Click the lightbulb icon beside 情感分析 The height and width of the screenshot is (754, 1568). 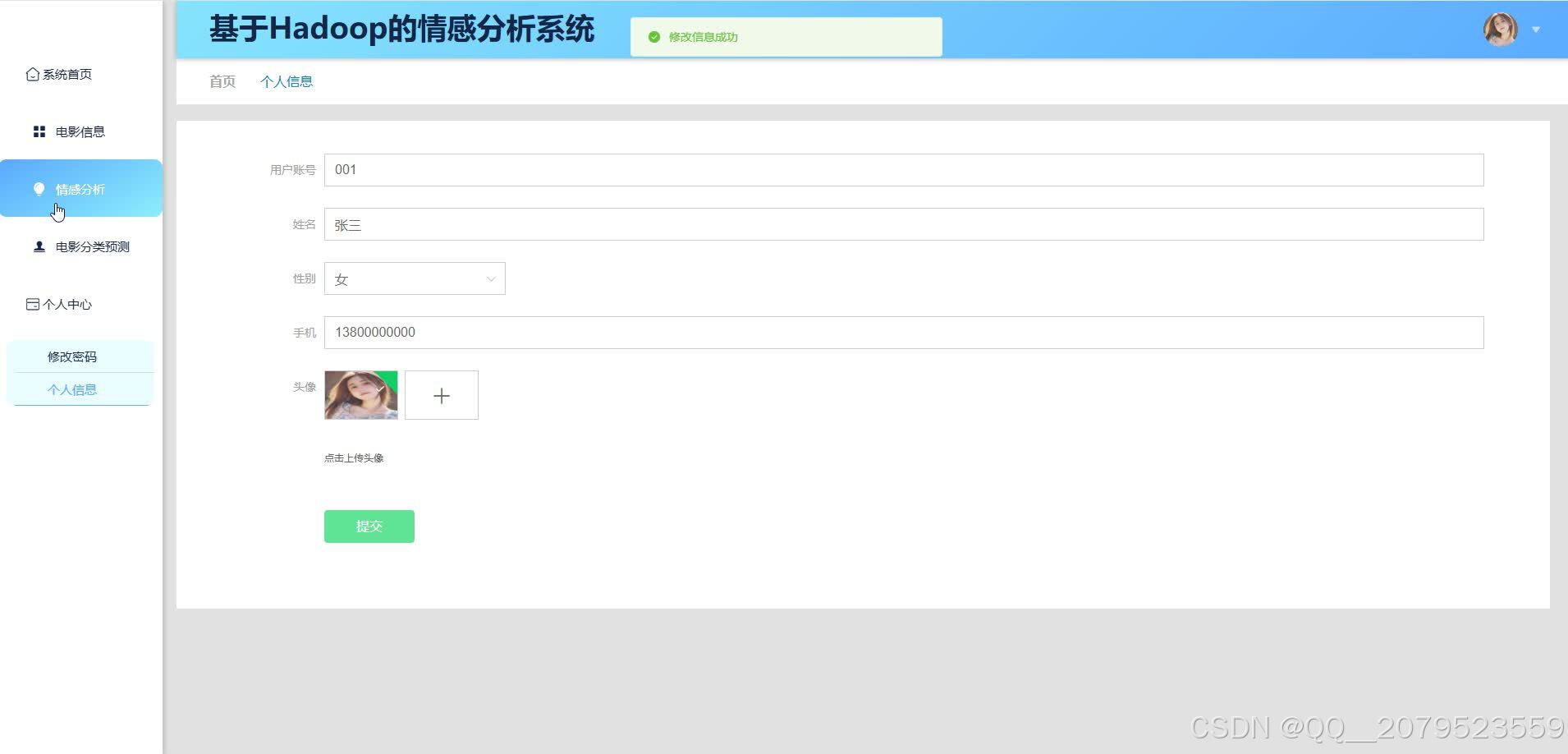point(39,189)
